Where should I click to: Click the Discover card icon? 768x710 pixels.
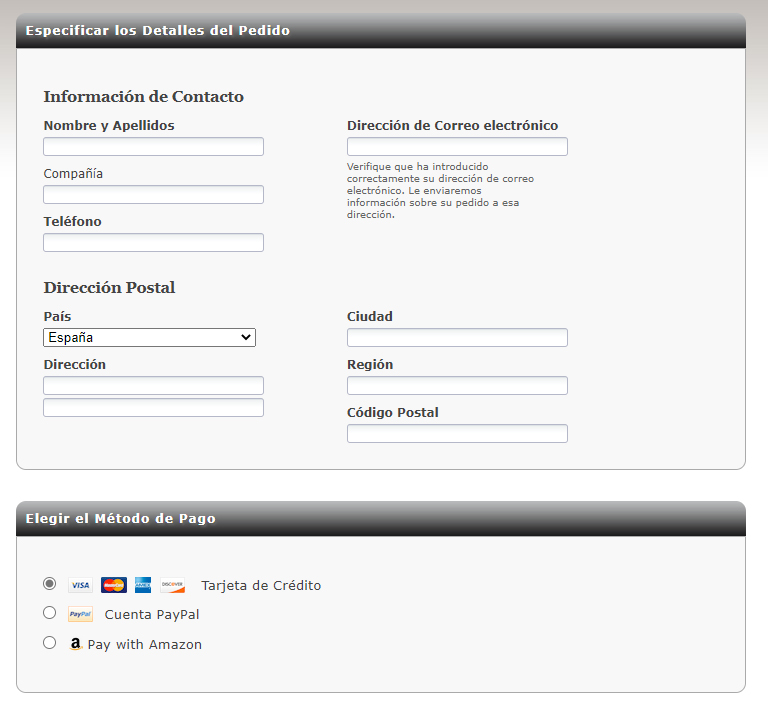coord(172,585)
